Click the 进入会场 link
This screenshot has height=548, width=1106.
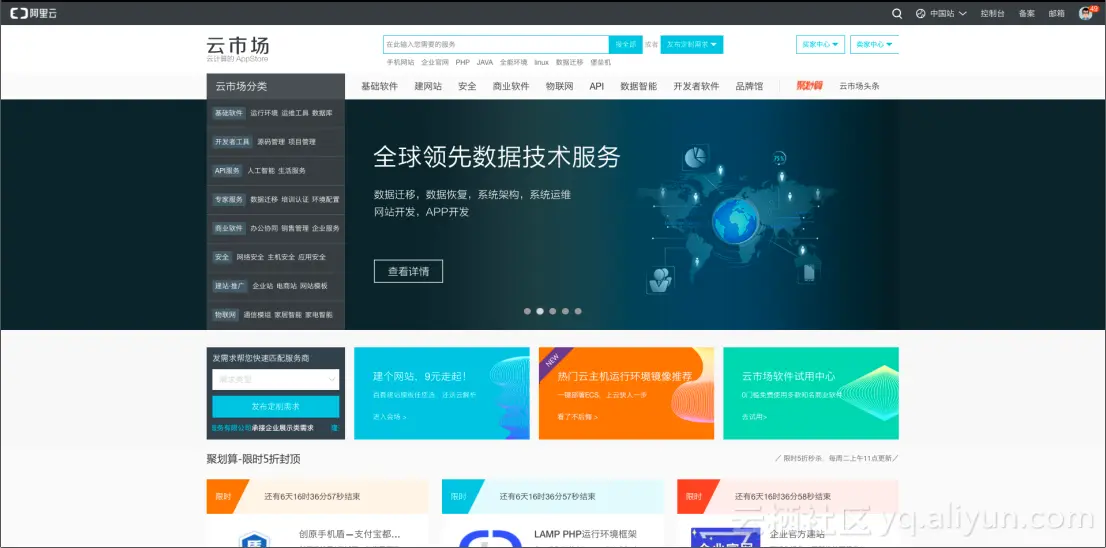click(389, 417)
